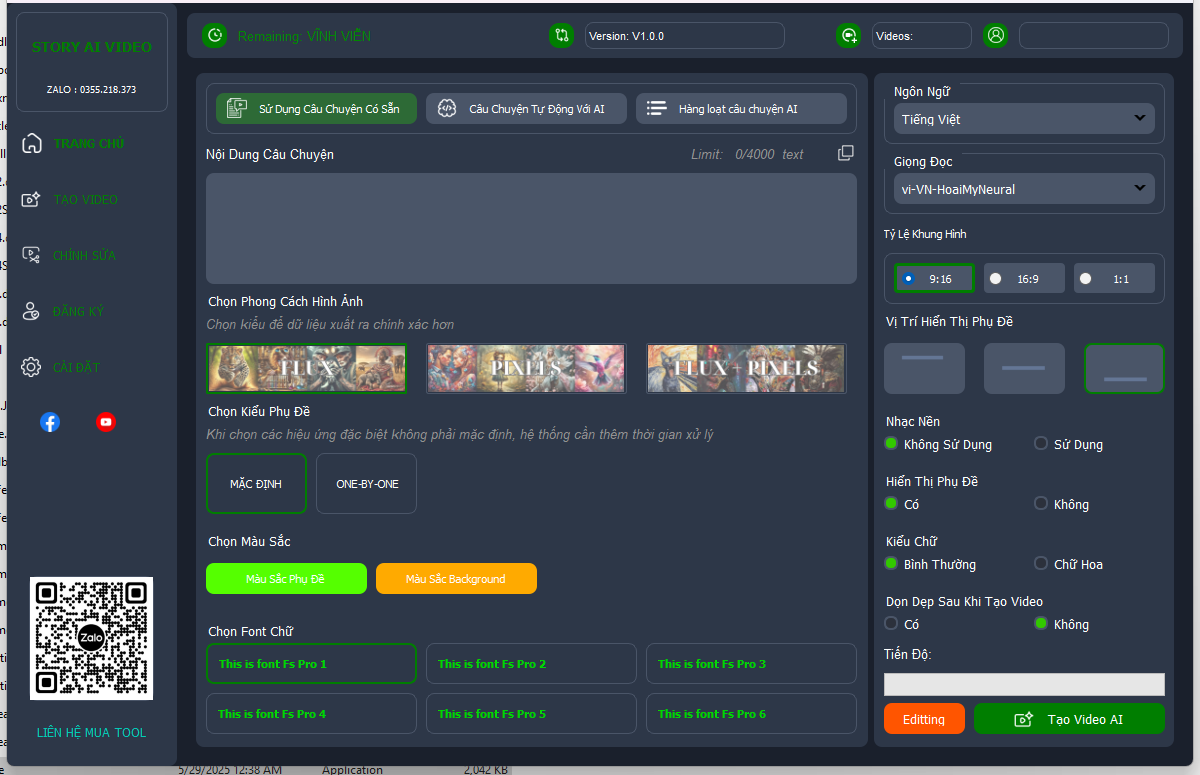Select font Fs Pro 5
Viewport: 1200px width, 775px height.
pos(531,714)
